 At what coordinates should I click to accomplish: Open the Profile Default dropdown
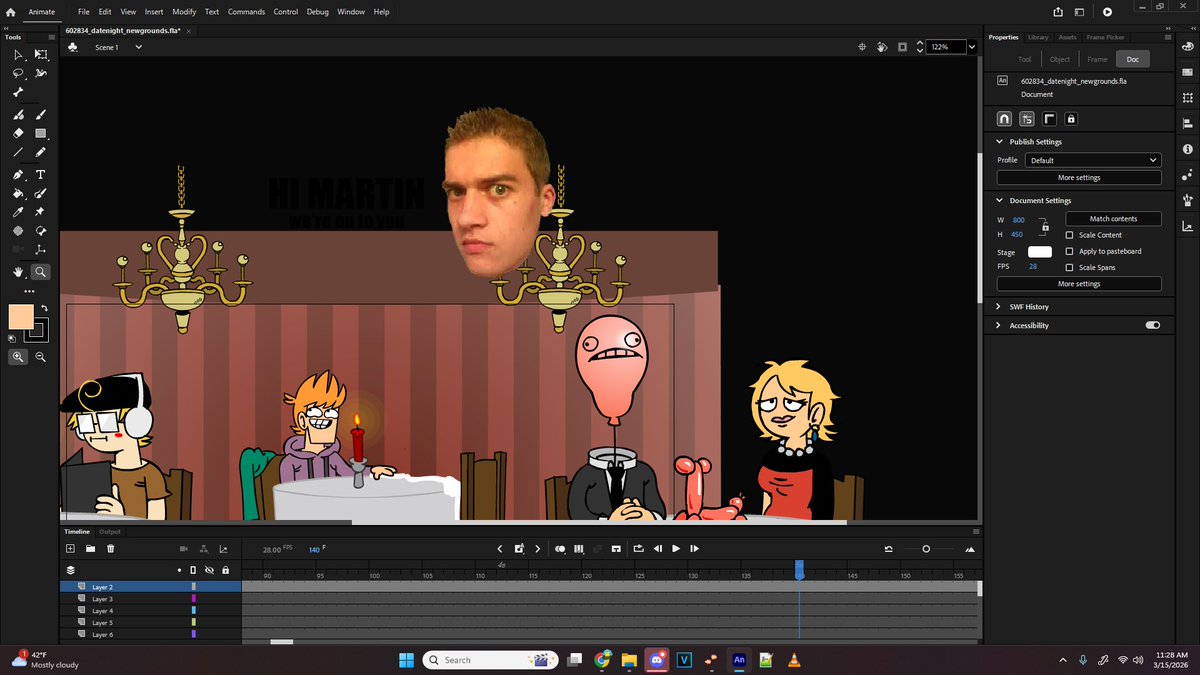tap(1093, 160)
